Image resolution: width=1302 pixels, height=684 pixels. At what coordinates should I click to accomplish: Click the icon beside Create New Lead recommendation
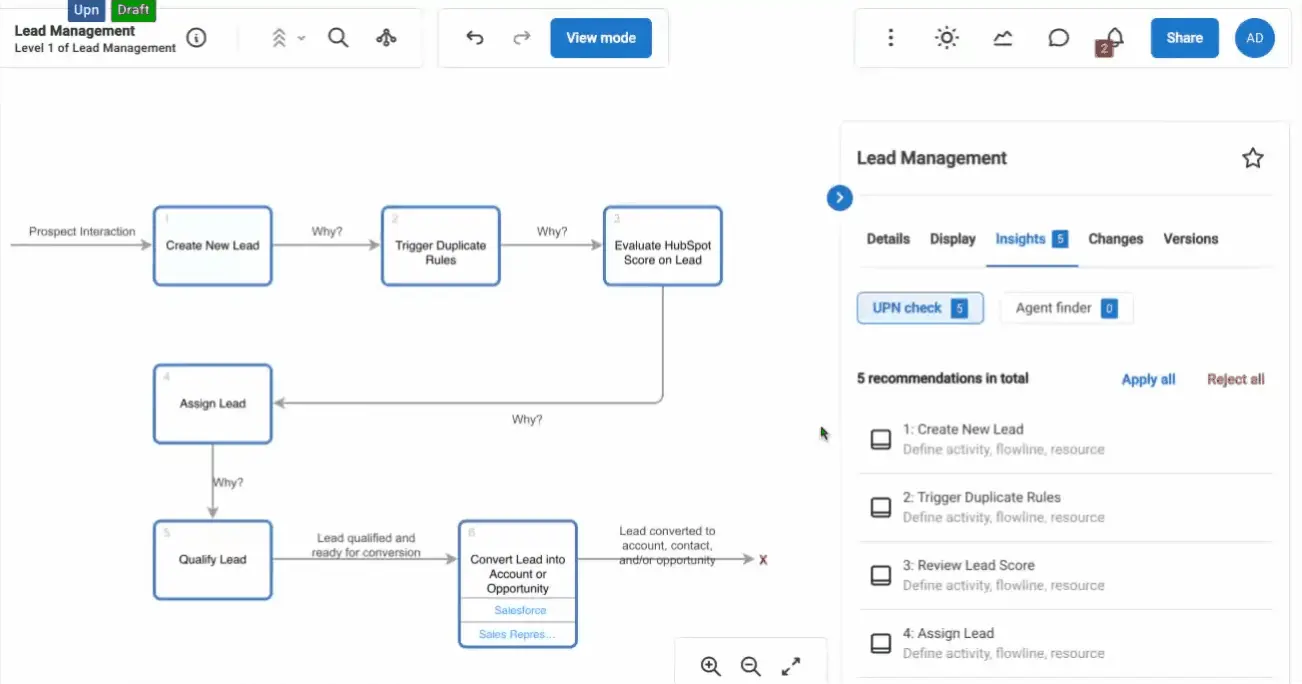coord(880,439)
